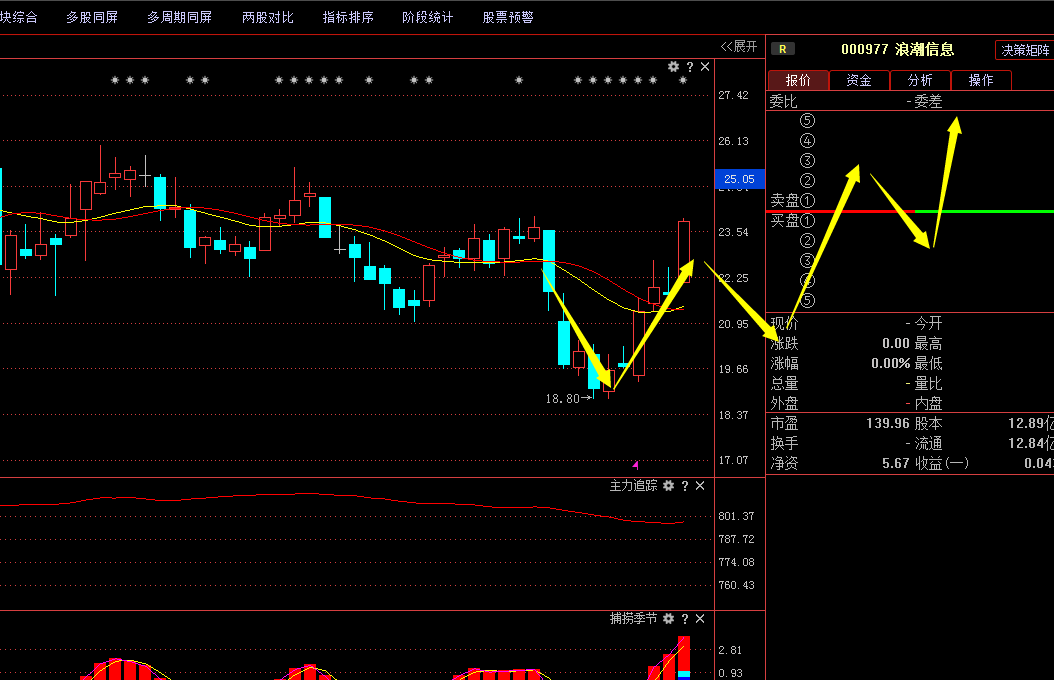The width and height of the screenshot is (1054, 680).
Task: Click the blue 25.05 price label on axis
Action: (740, 180)
